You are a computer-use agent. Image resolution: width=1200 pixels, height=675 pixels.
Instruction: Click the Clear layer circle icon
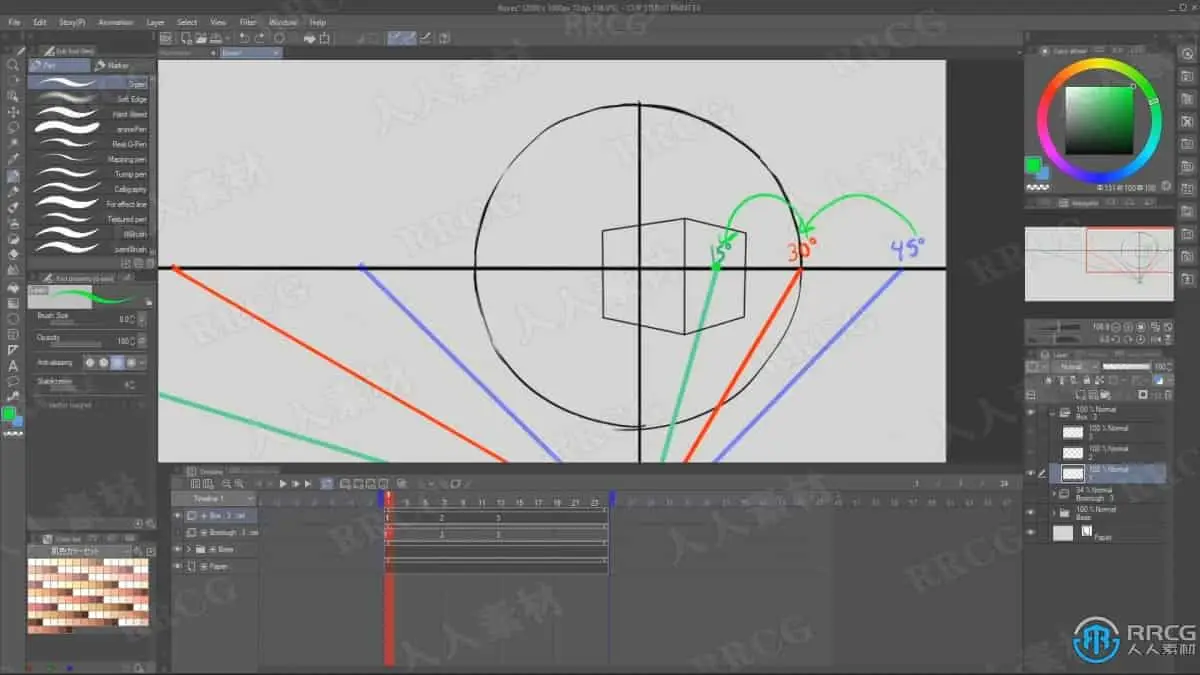[x=281, y=38]
